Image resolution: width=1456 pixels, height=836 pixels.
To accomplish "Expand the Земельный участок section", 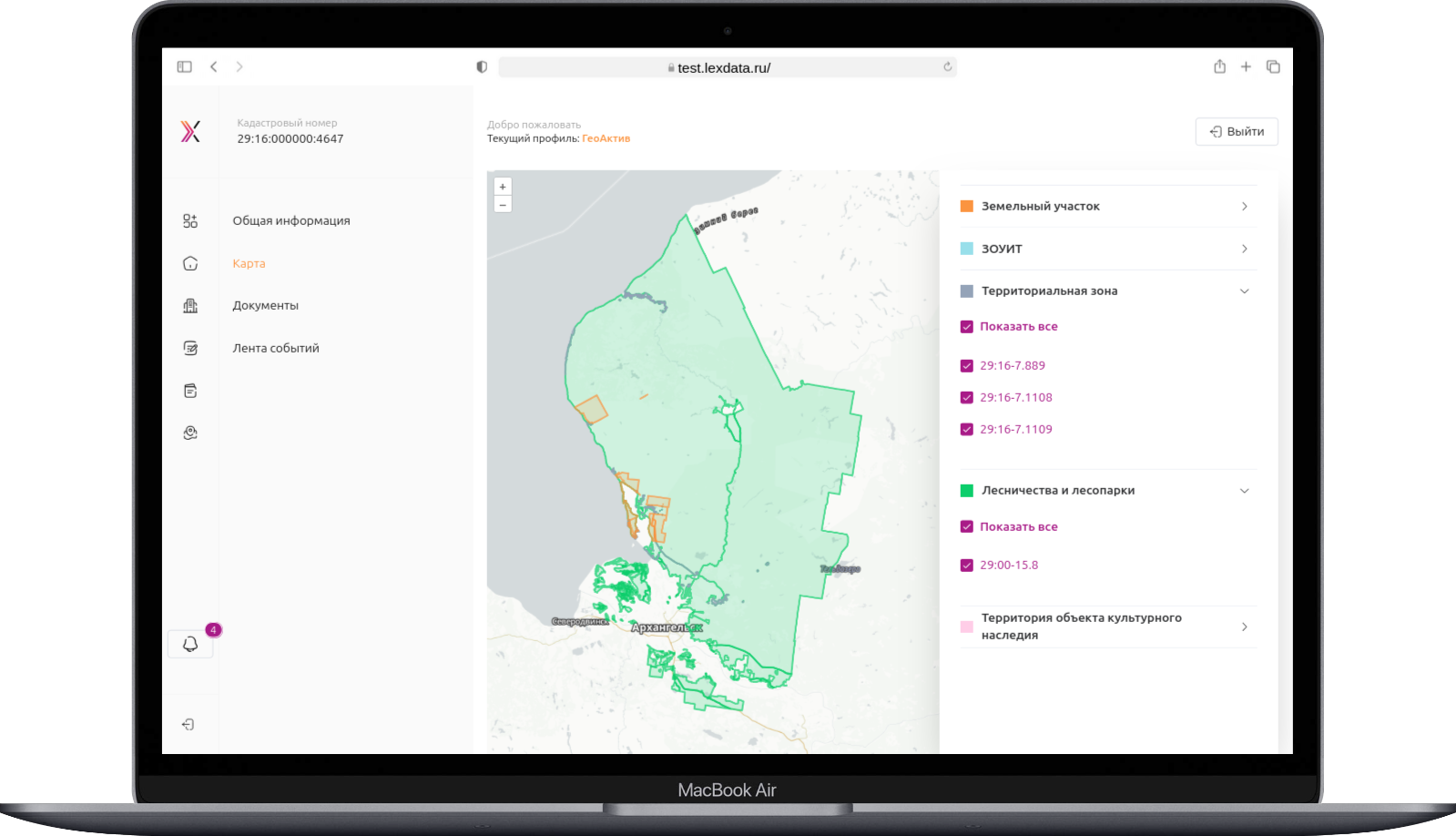I will coord(1244,207).
